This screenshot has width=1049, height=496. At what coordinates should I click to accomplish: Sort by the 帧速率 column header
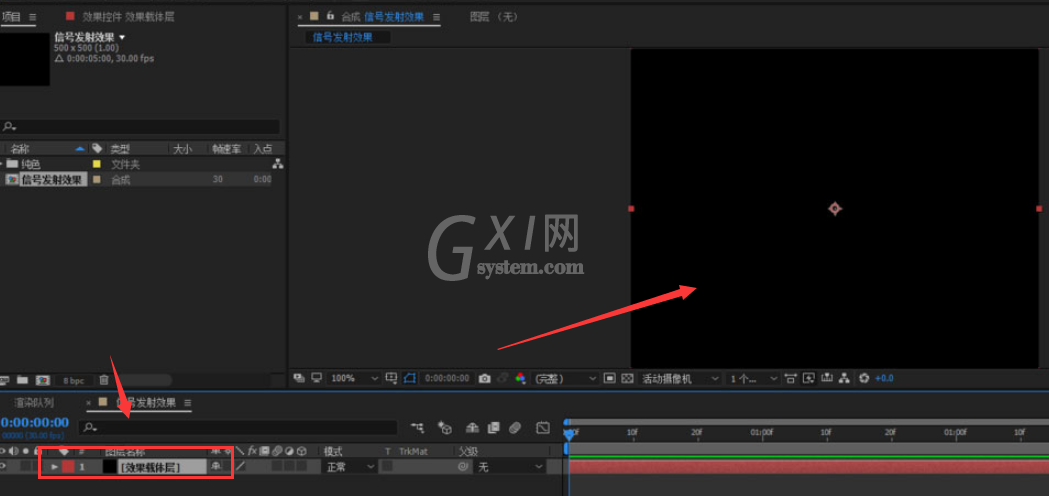[x=226, y=149]
